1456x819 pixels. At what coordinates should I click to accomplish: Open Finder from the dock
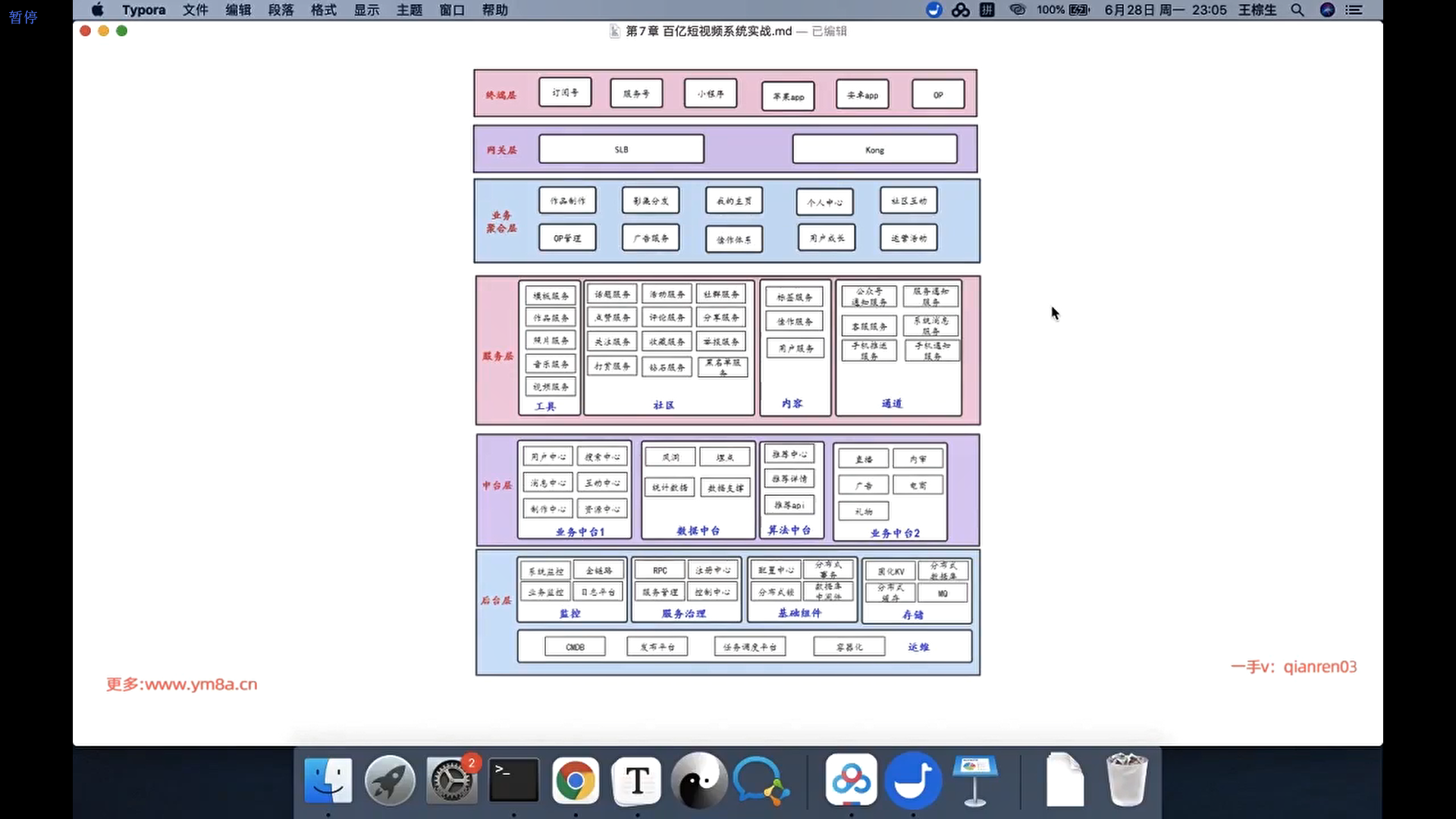click(x=328, y=780)
